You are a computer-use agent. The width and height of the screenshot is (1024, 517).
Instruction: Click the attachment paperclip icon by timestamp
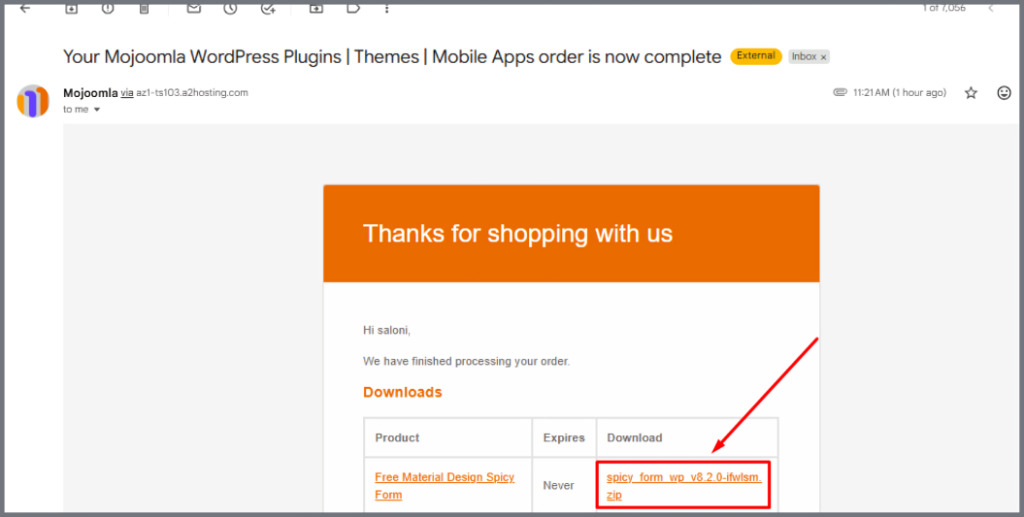pos(840,93)
